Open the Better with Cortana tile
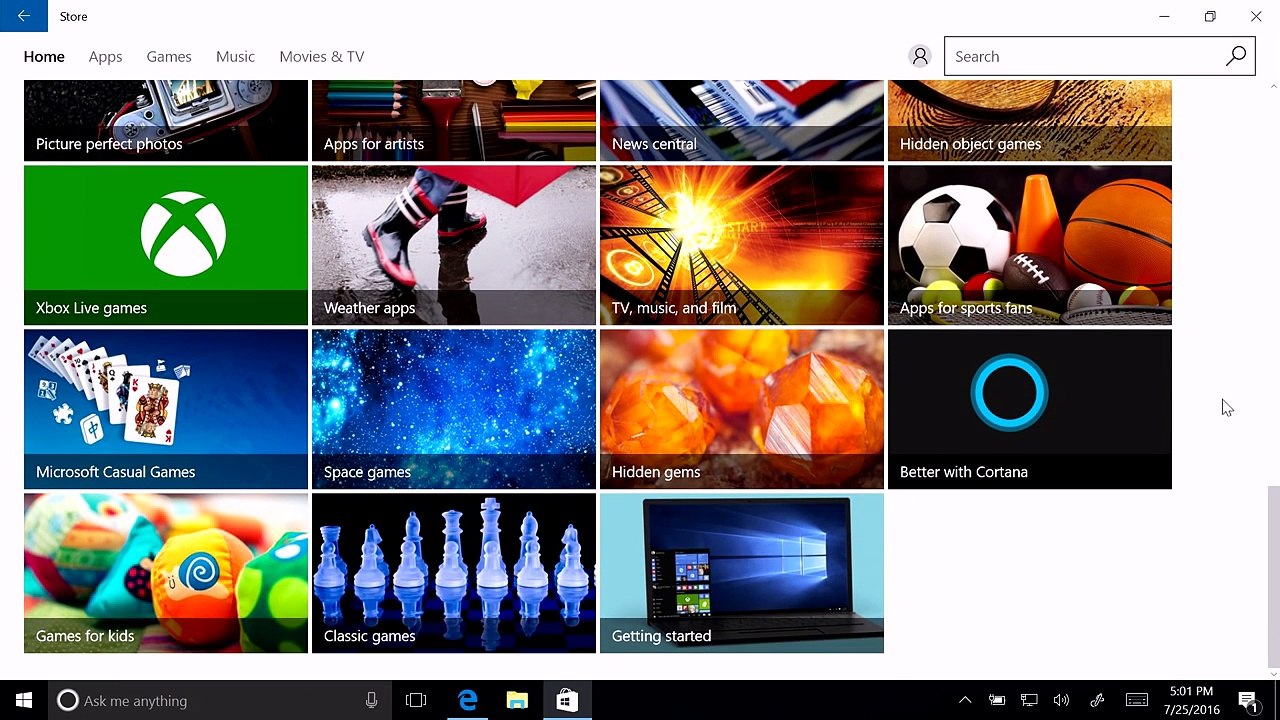This screenshot has height=720, width=1280. pos(1030,409)
